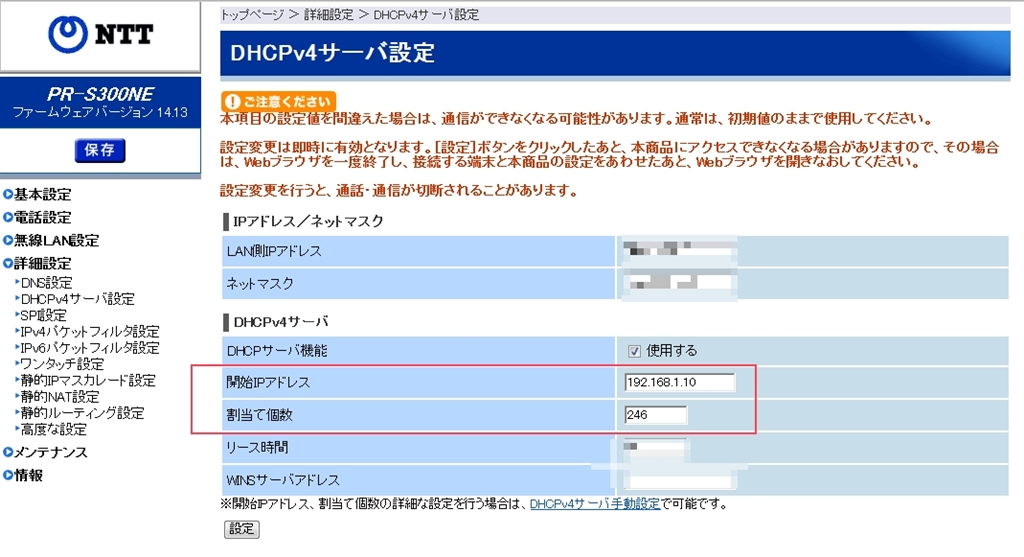Click the 詳細設定 breadcrumb
1024x557 pixels.
point(328,15)
